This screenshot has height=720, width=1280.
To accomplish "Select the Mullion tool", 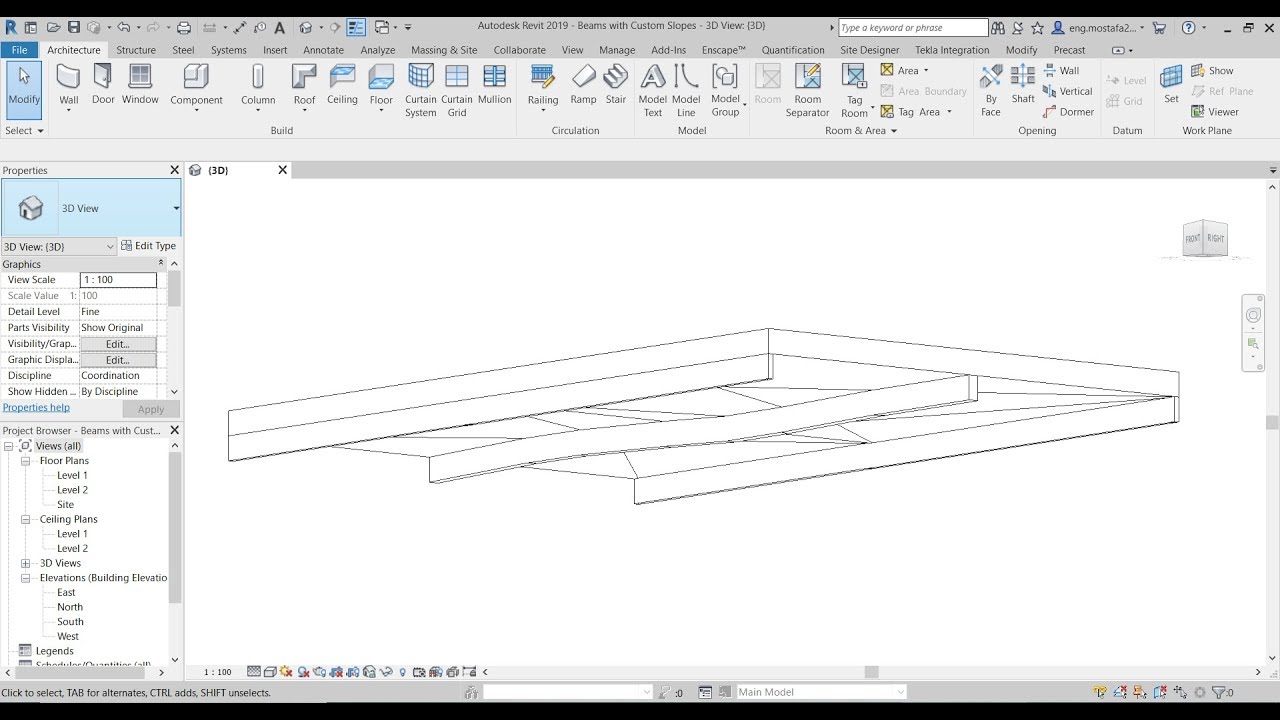I will 494,84.
